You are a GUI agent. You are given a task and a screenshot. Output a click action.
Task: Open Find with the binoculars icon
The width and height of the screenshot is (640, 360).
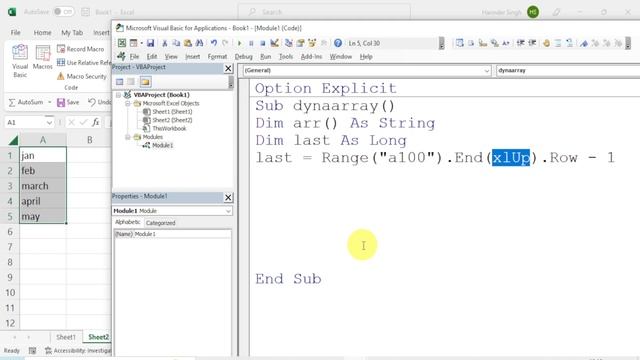click(199, 43)
